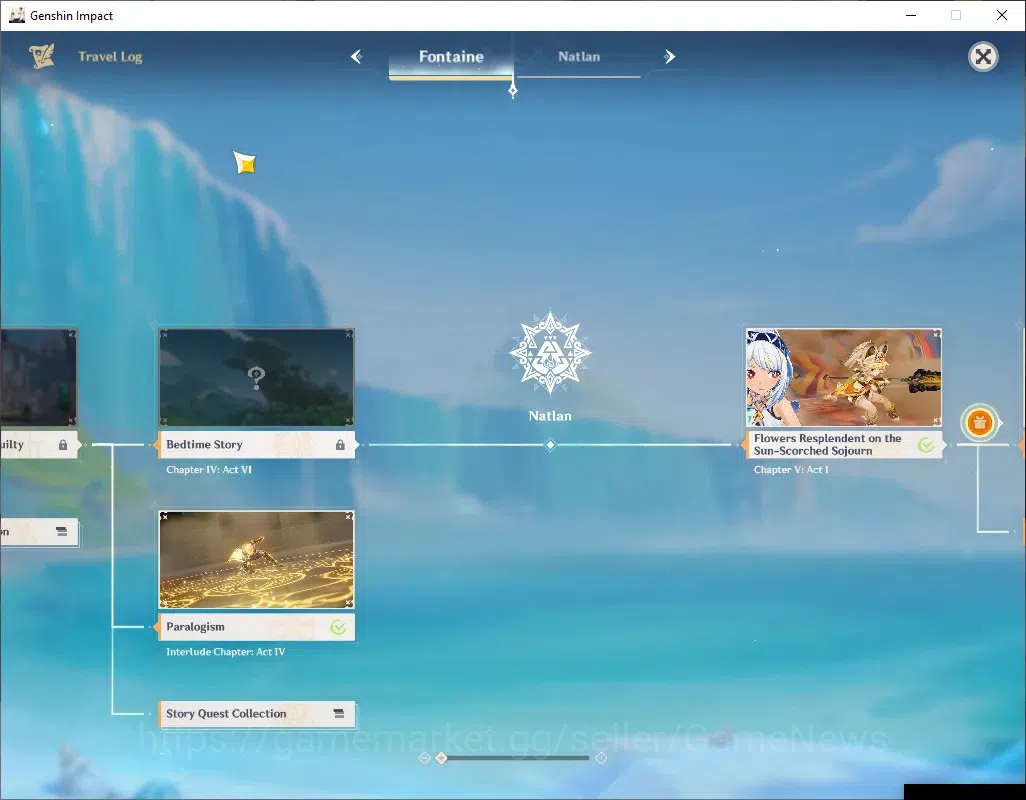Click list icon on left partial collection entry

click(x=62, y=532)
